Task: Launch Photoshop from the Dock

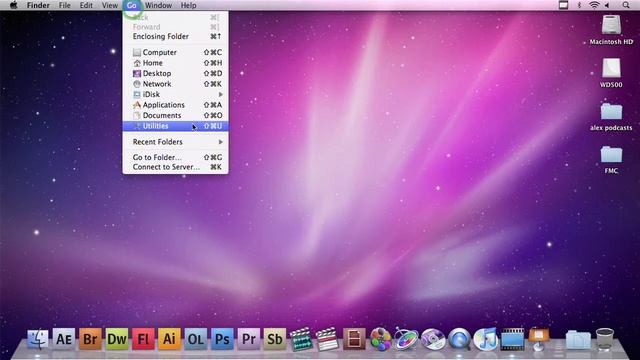Action: click(222, 339)
